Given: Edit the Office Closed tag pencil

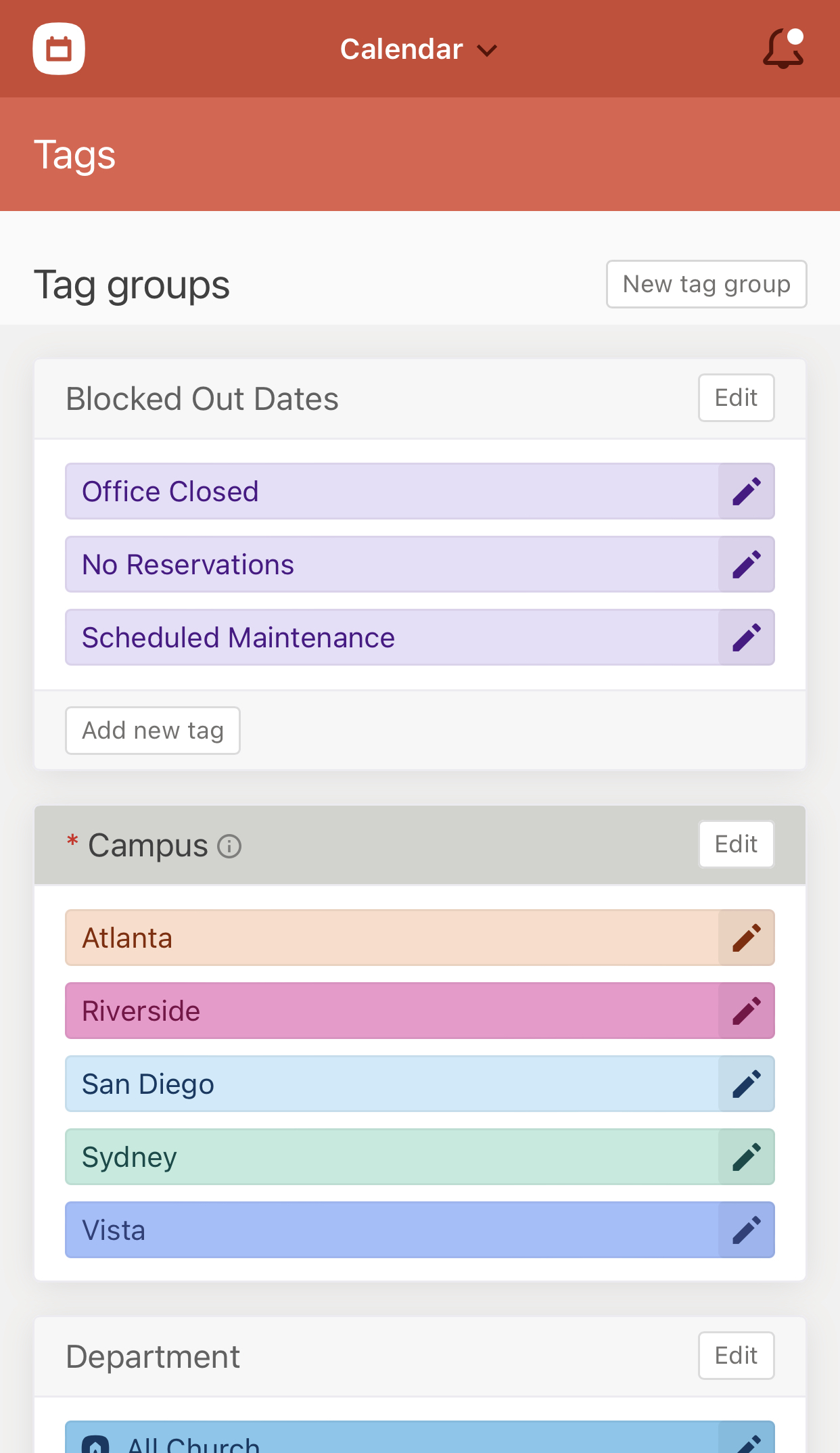Looking at the screenshot, I should coord(747,491).
